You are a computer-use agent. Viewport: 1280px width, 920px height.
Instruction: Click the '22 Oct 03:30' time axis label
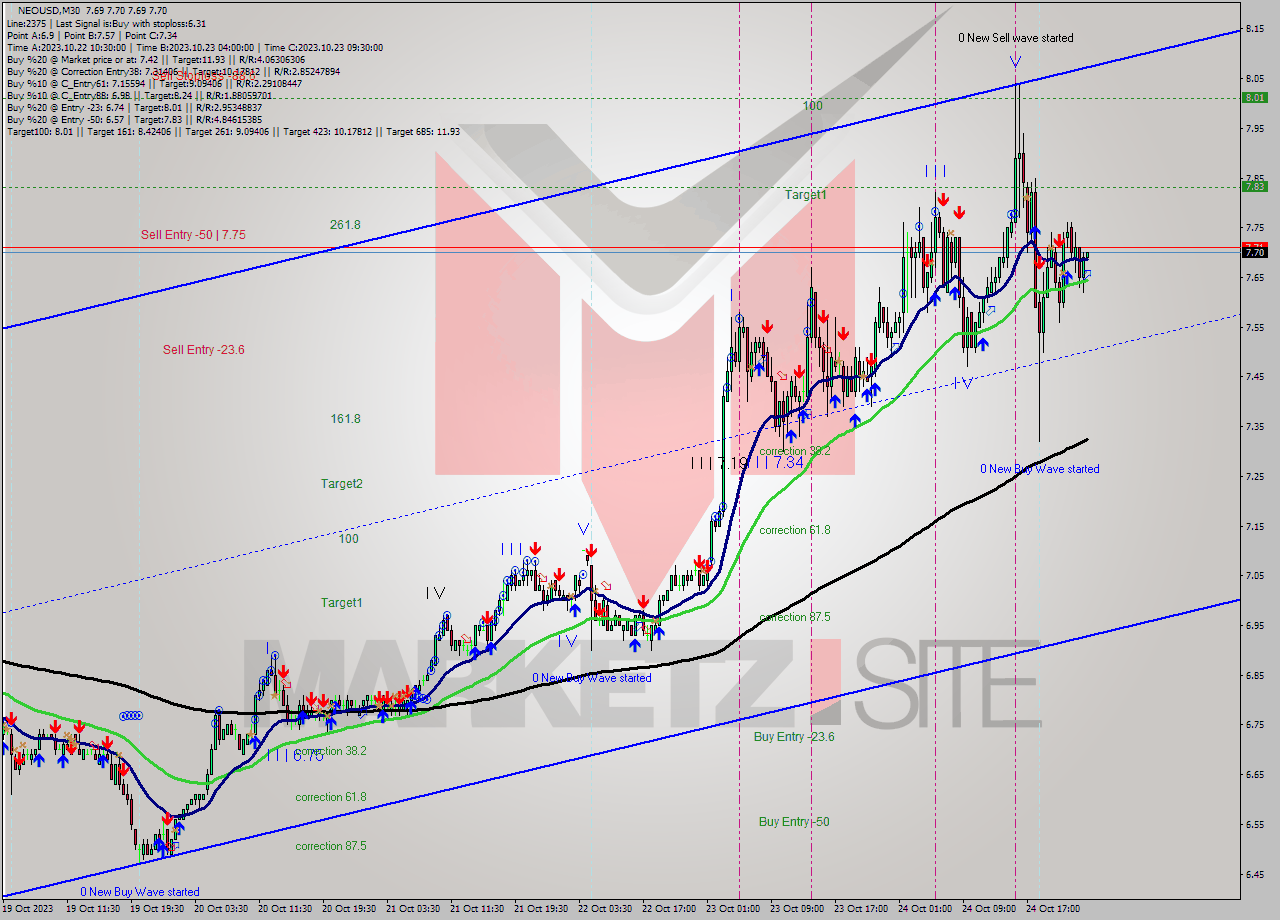pos(605,909)
